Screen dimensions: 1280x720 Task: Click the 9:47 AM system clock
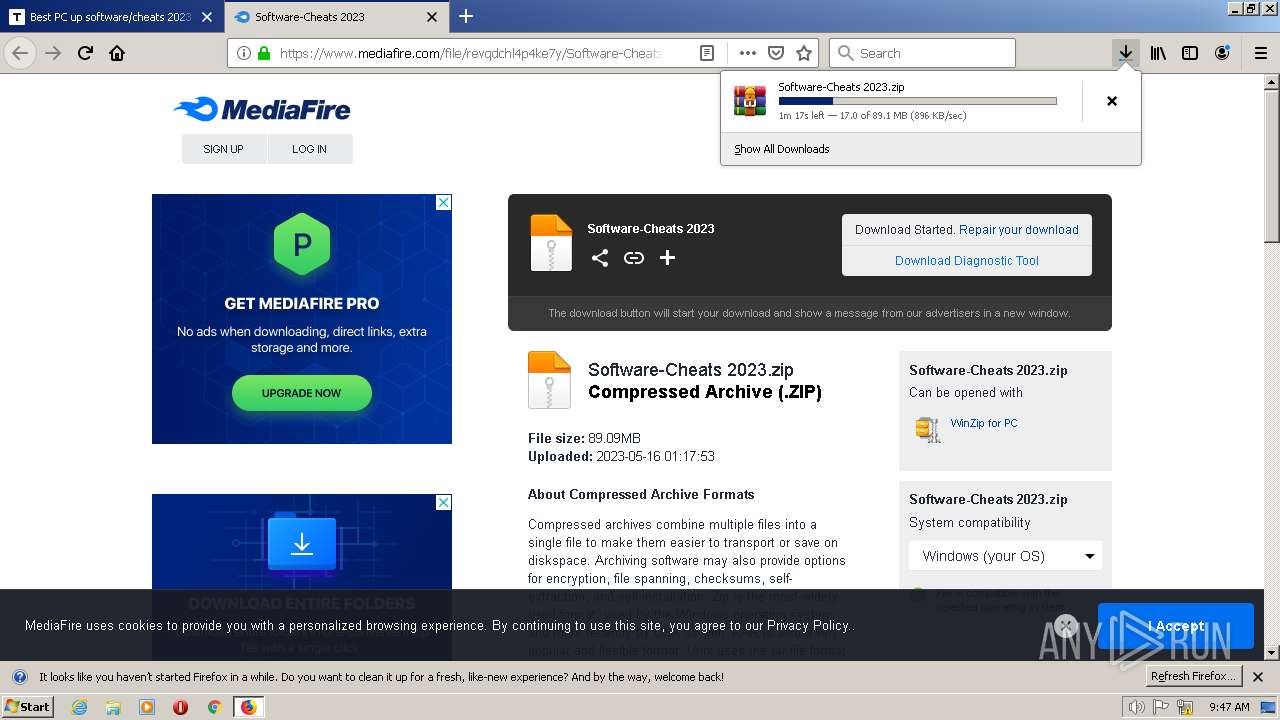click(1229, 707)
